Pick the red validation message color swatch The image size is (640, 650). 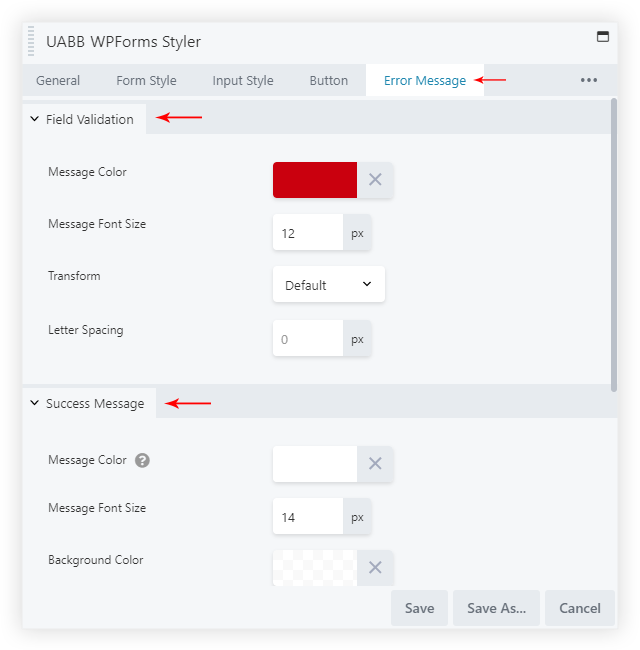pyautogui.click(x=315, y=180)
